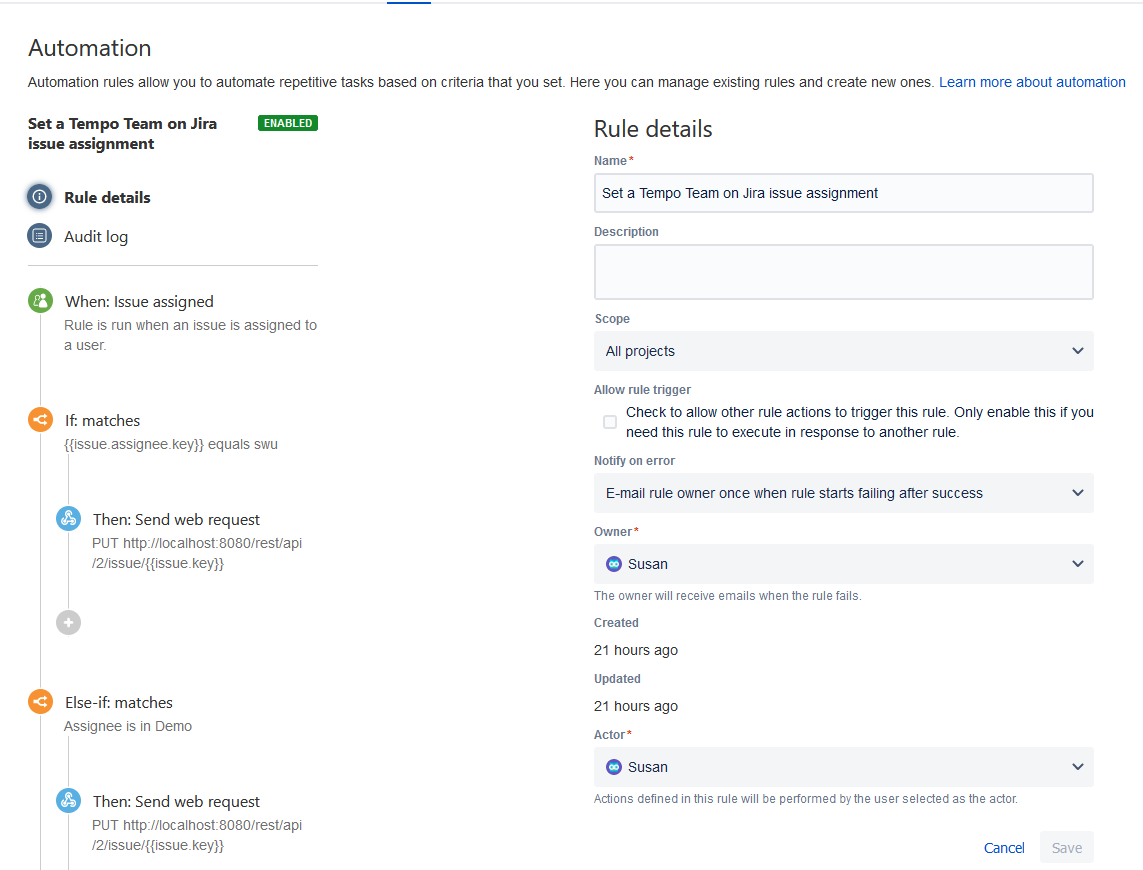Click the Else-if: matches condition icon
This screenshot has height=870, width=1143.
[40, 702]
